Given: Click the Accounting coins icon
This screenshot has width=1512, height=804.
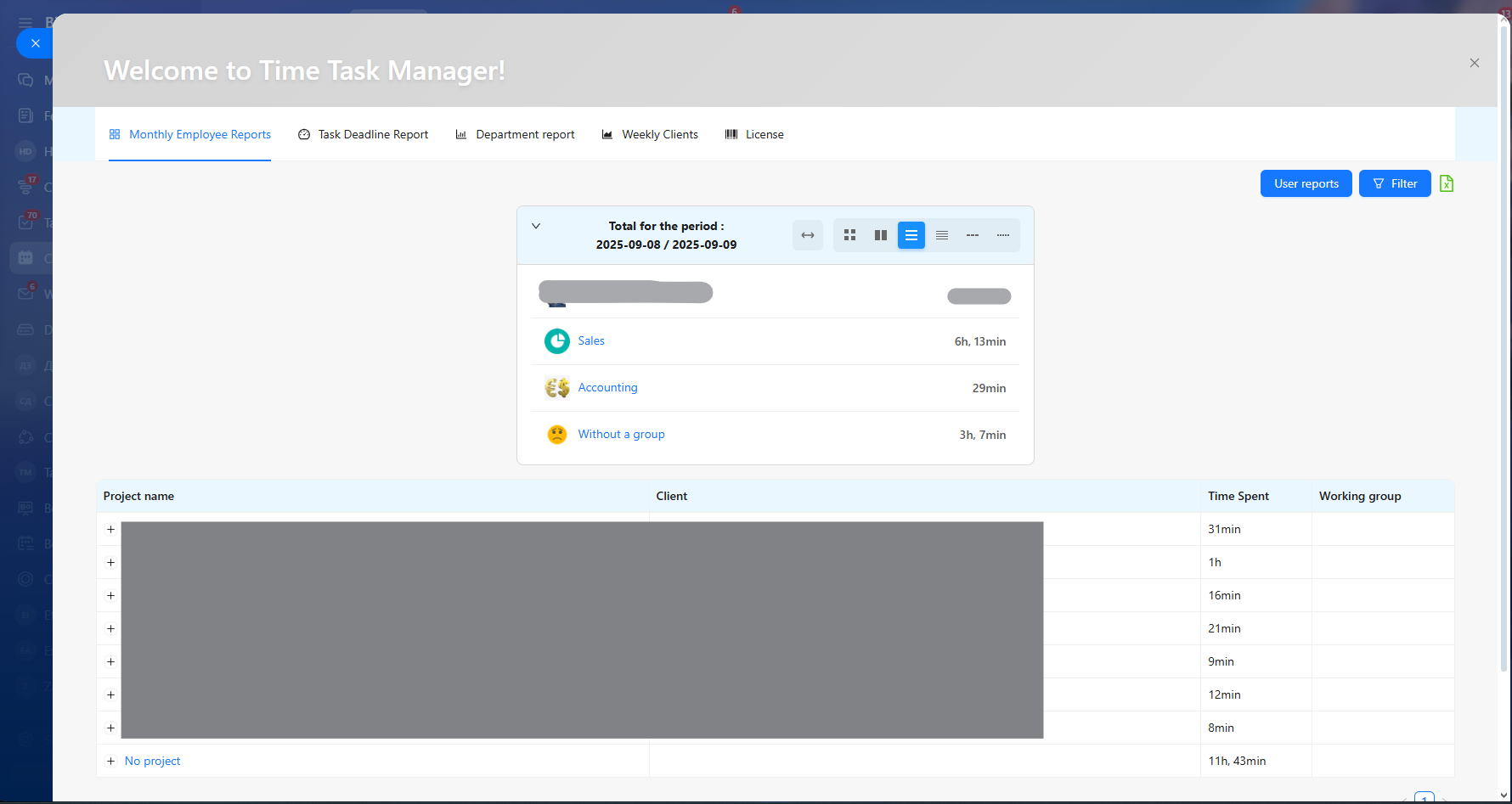Looking at the screenshot, I should point(557,388).
